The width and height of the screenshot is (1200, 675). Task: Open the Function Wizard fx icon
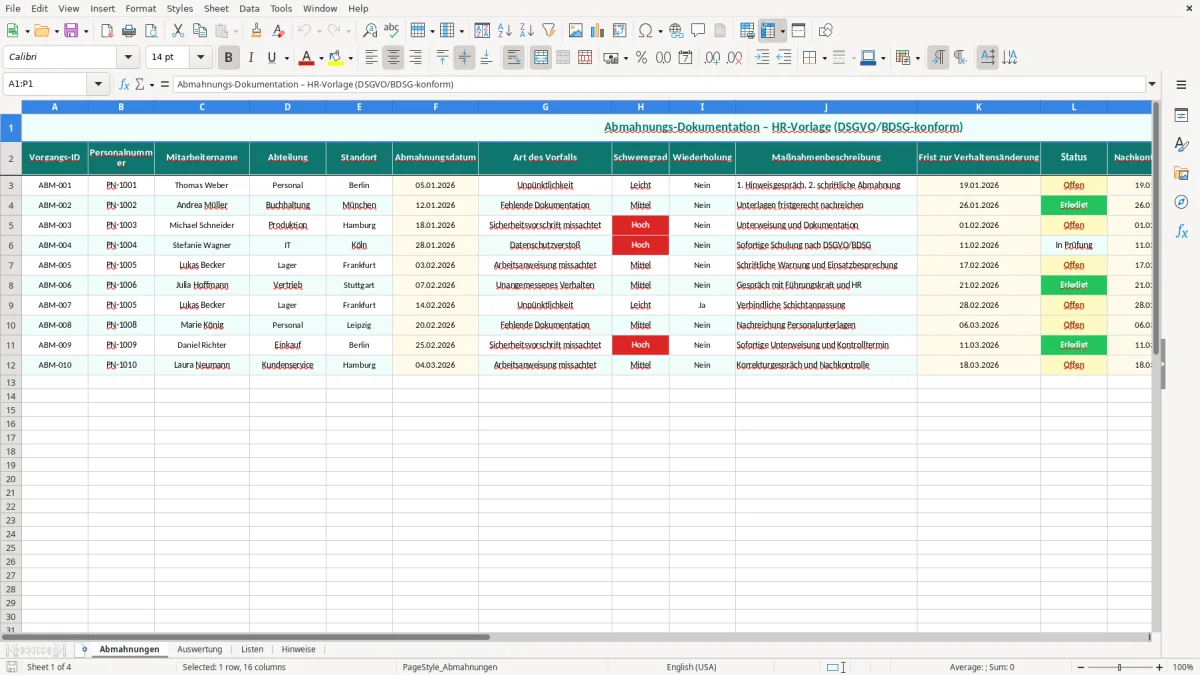124,84
